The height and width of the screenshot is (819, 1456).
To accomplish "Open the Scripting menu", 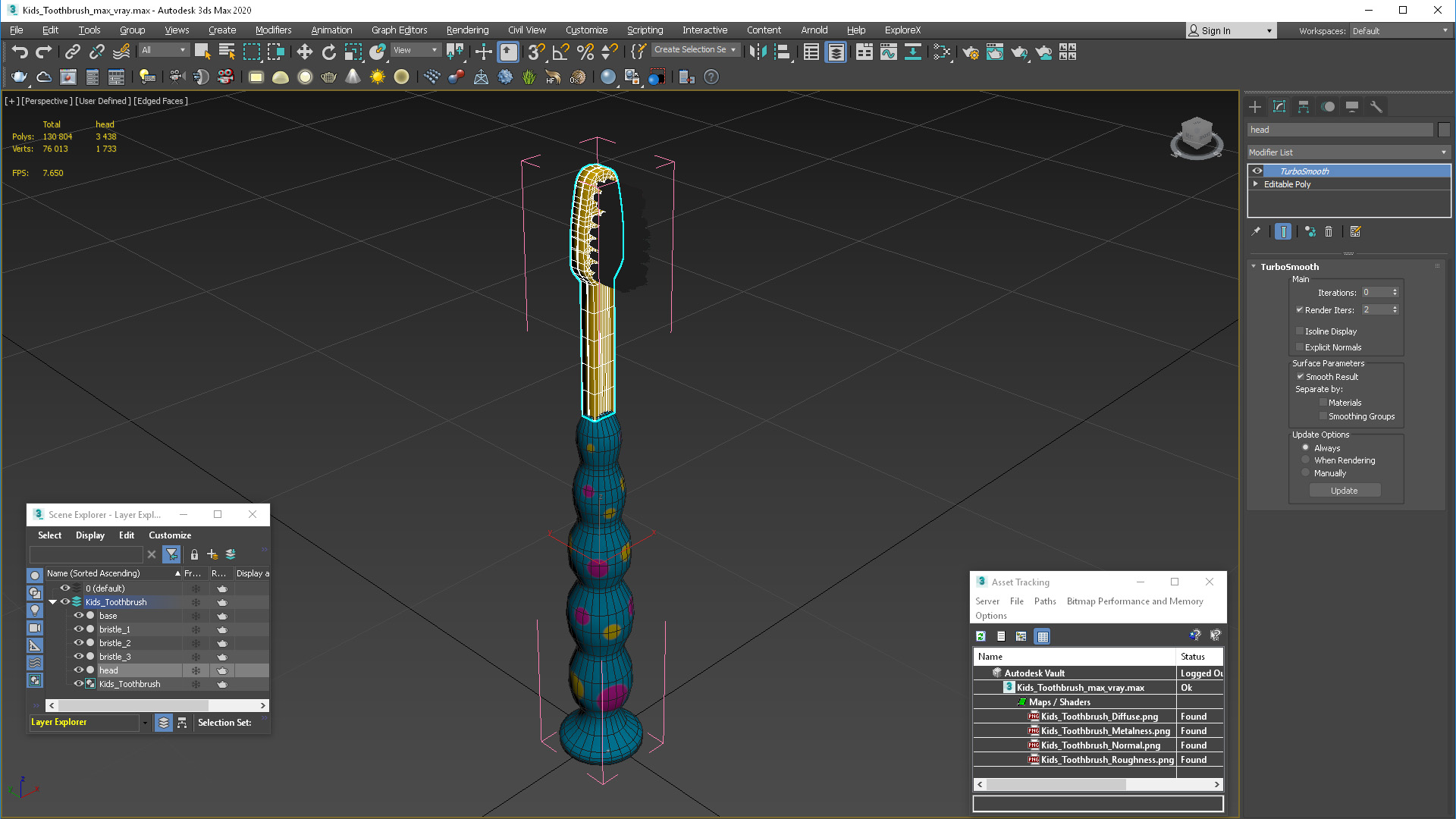I will click(x=645, y=30).
